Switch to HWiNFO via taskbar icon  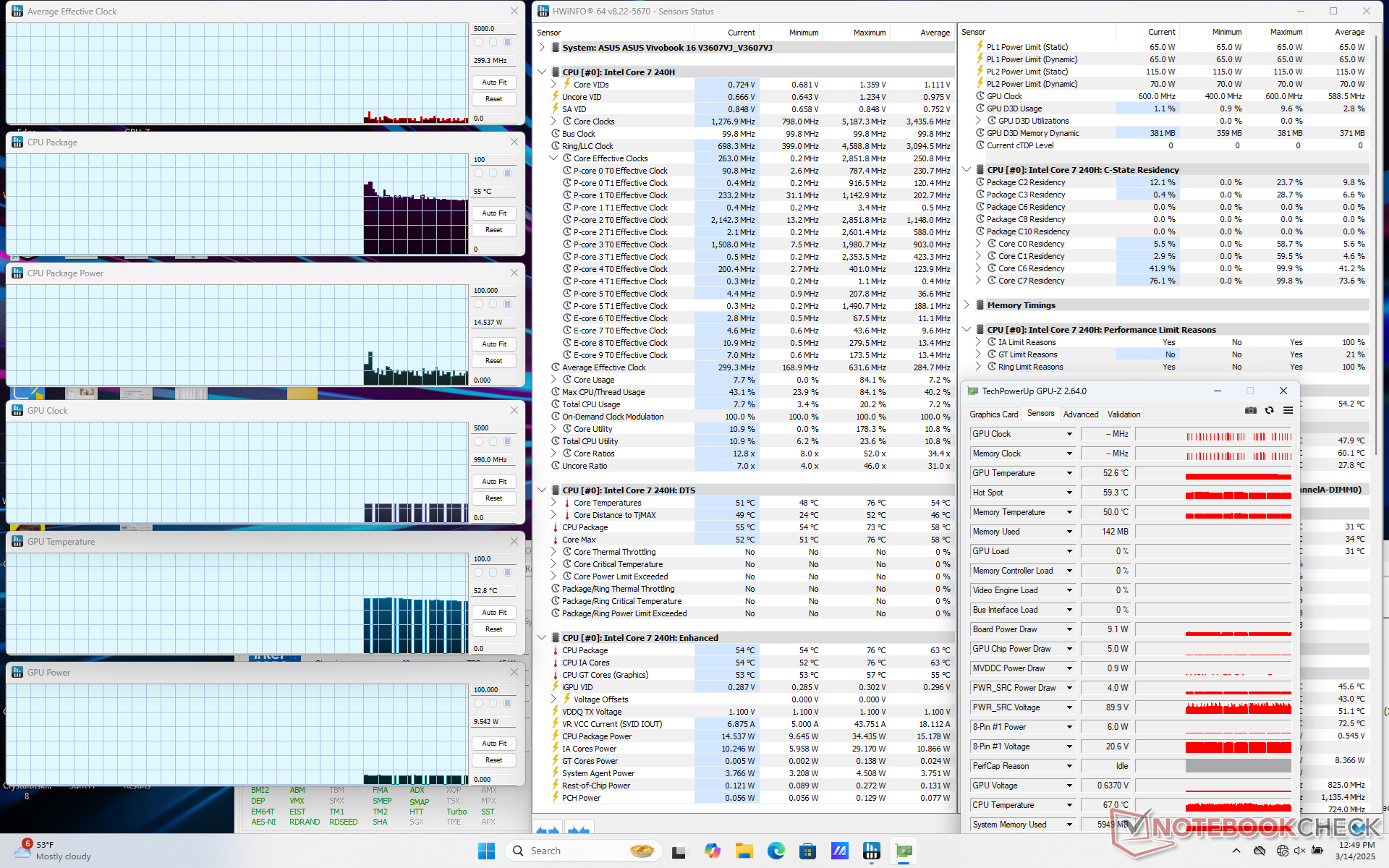[x=872, y=851]
